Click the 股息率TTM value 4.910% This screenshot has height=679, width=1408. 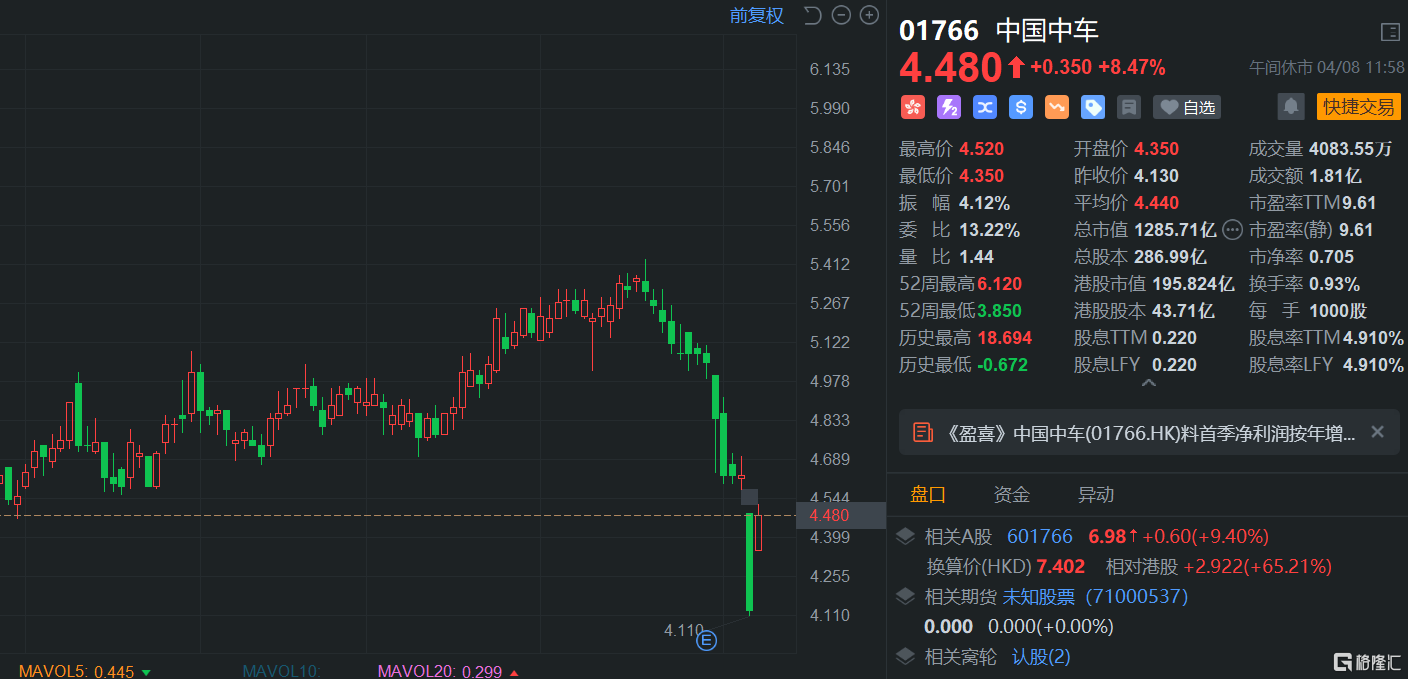coord(1374,338)
